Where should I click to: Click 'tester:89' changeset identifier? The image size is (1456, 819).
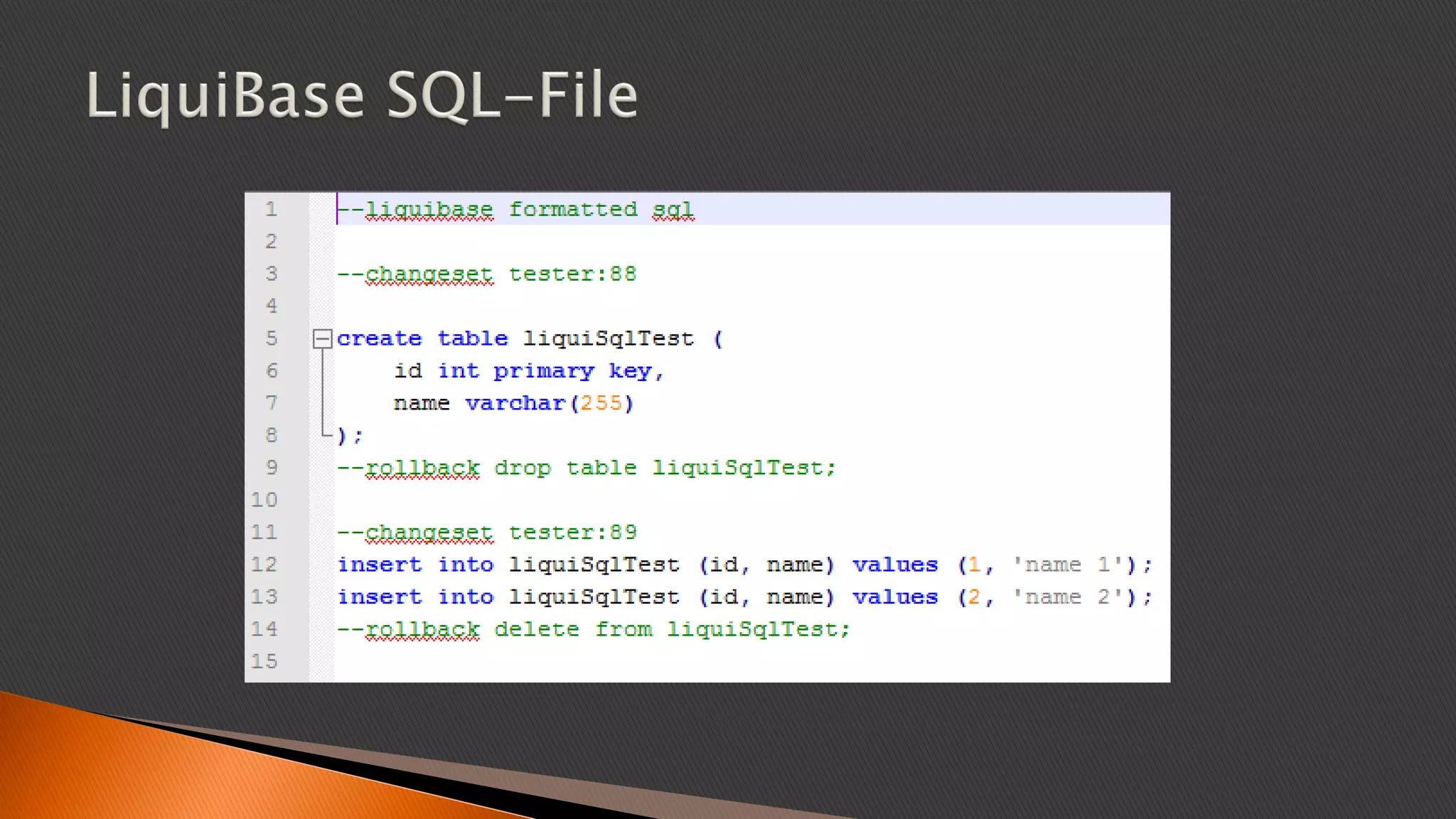tap(572, 532)
